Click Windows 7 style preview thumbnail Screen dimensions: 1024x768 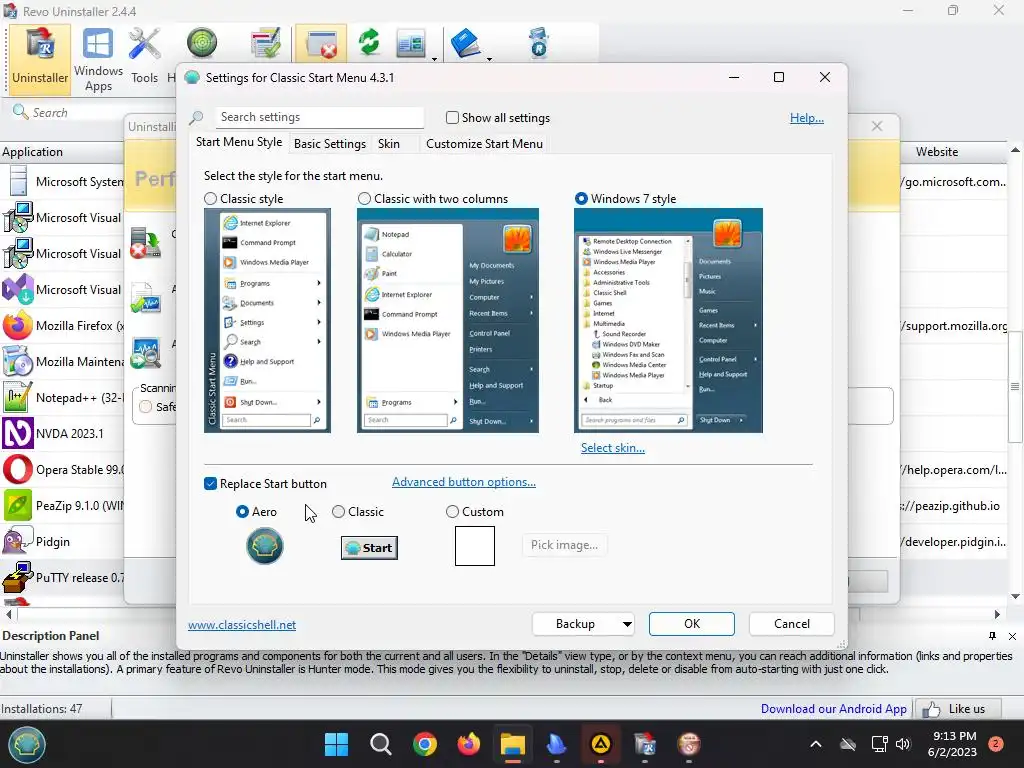668,321
